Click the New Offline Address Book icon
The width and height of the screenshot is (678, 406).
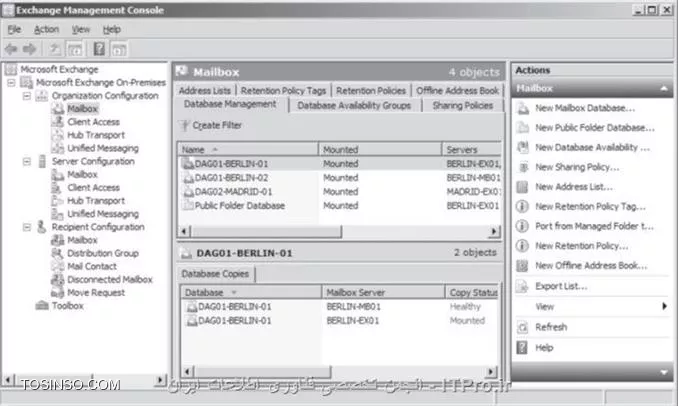point(522,265)
